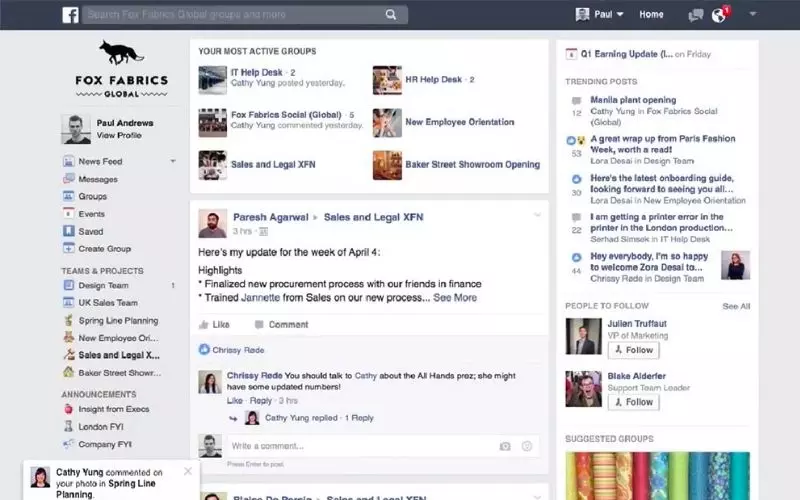Open the News Feed sidebar item

tap(100, 161)
